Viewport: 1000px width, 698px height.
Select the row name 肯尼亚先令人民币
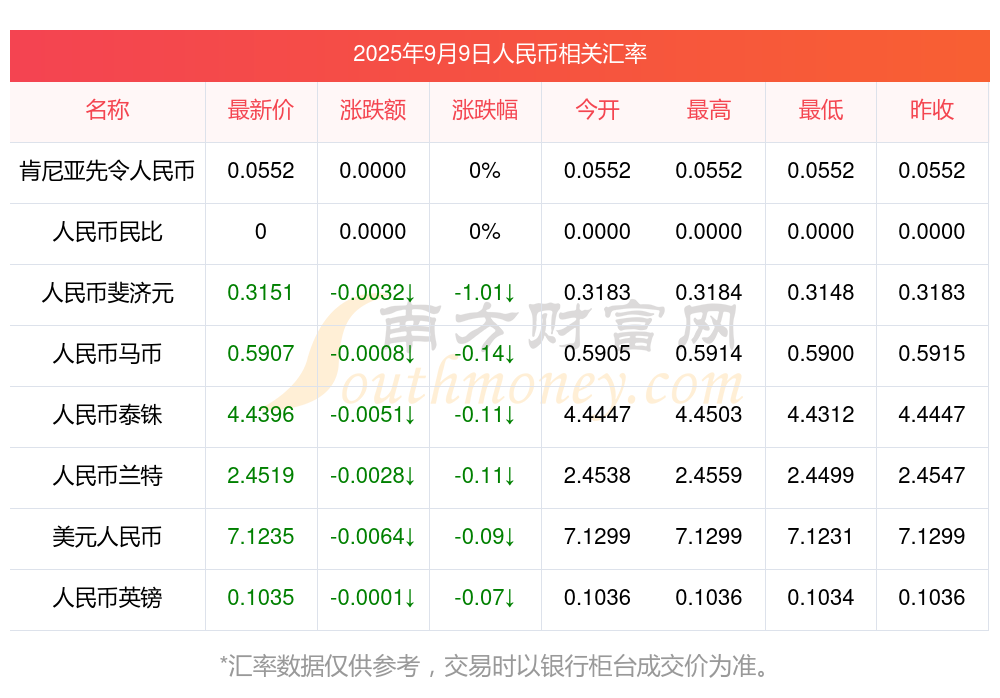(x=107, y=171)
